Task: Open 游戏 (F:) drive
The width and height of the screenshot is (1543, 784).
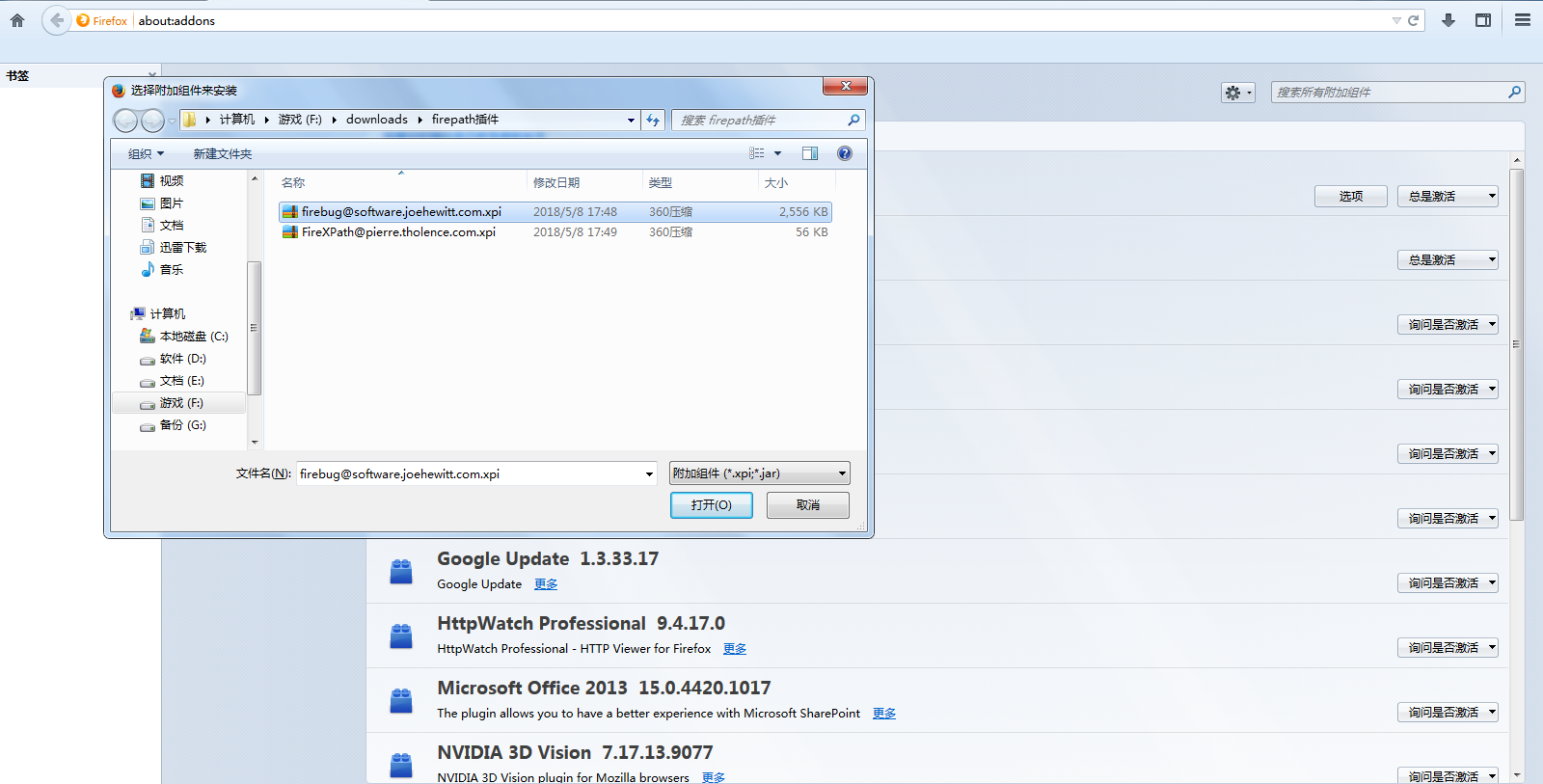Action: [x=181, y=402]
